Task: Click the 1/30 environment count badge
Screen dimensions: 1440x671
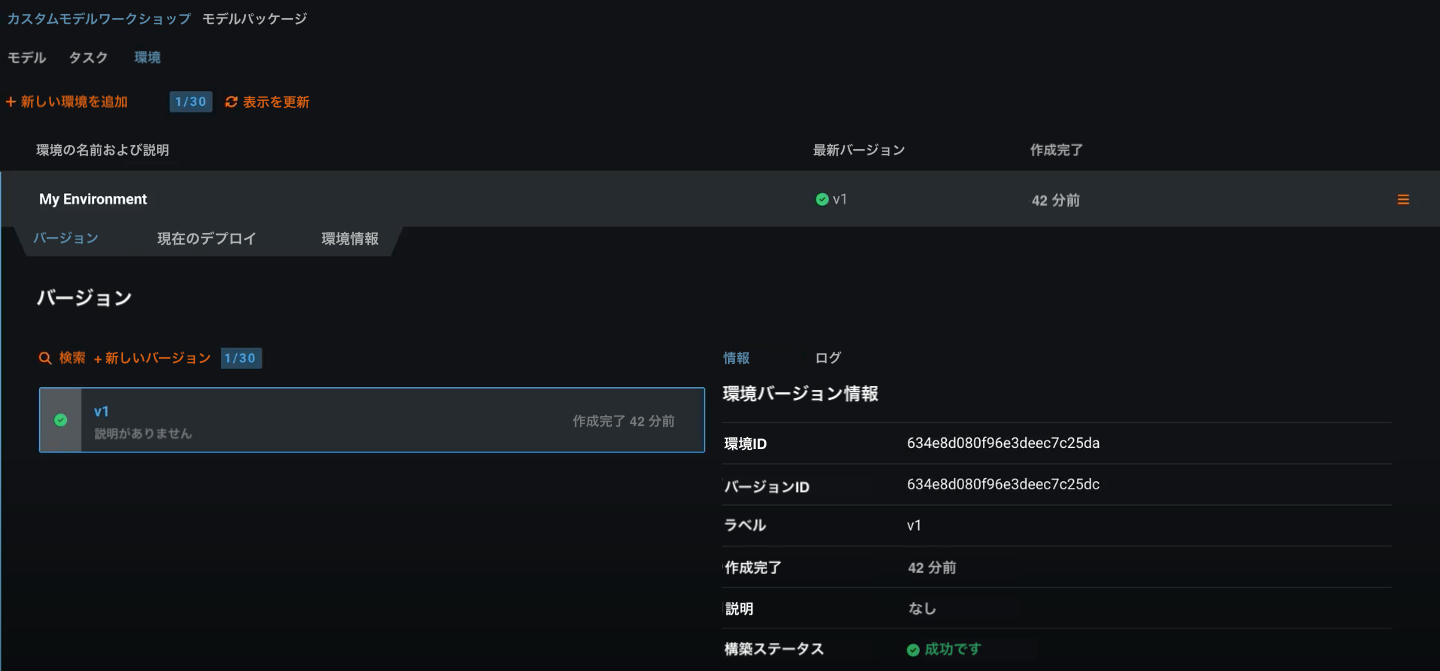Action: (190, 102)
